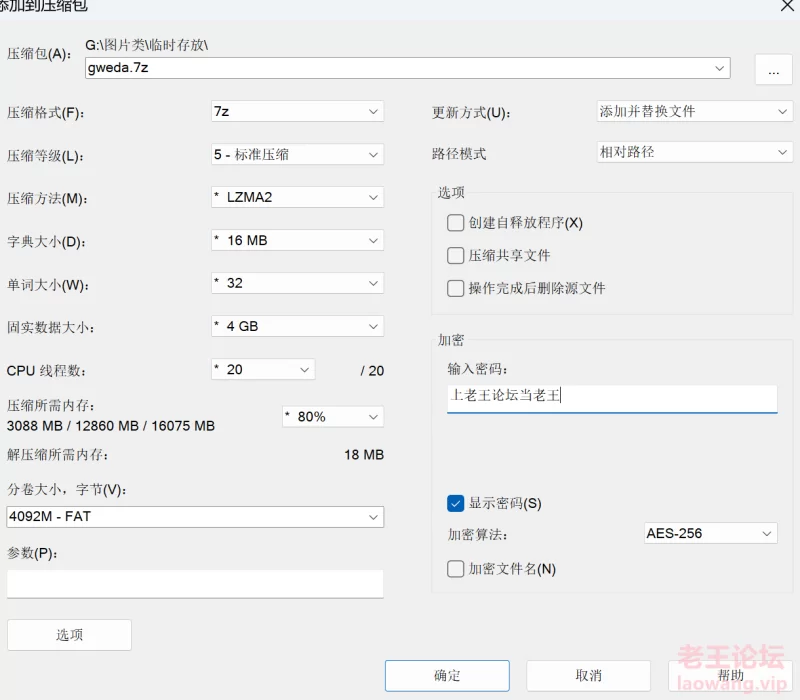Open the 字典大小 16 MB dropdown
Screen dimensions: 800x700
click(x=297, y=240)
